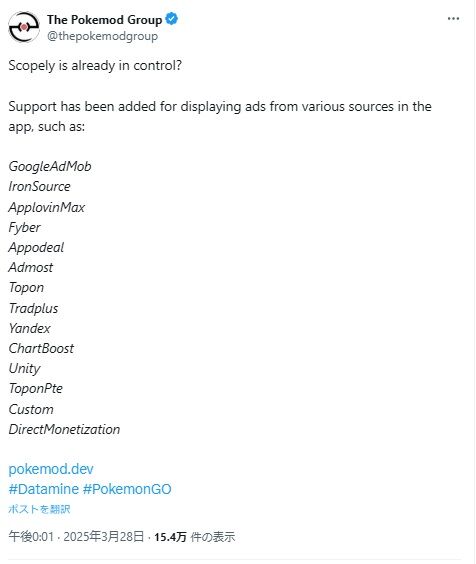476x564 pixels.
Task: Click the ChartBoost list entry
Action: (41, 348)
